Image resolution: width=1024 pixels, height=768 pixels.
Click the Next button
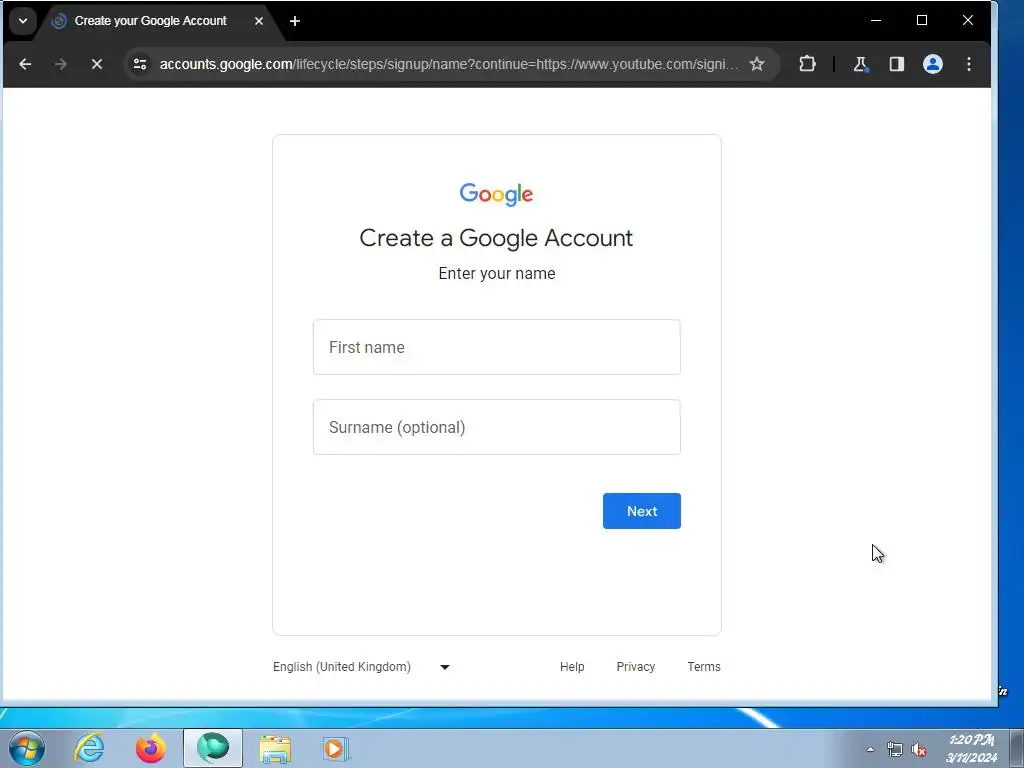tap(642, 511)
